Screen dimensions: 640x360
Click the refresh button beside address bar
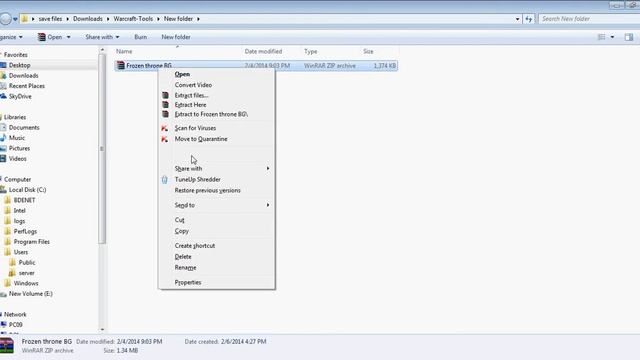point(529,19)
